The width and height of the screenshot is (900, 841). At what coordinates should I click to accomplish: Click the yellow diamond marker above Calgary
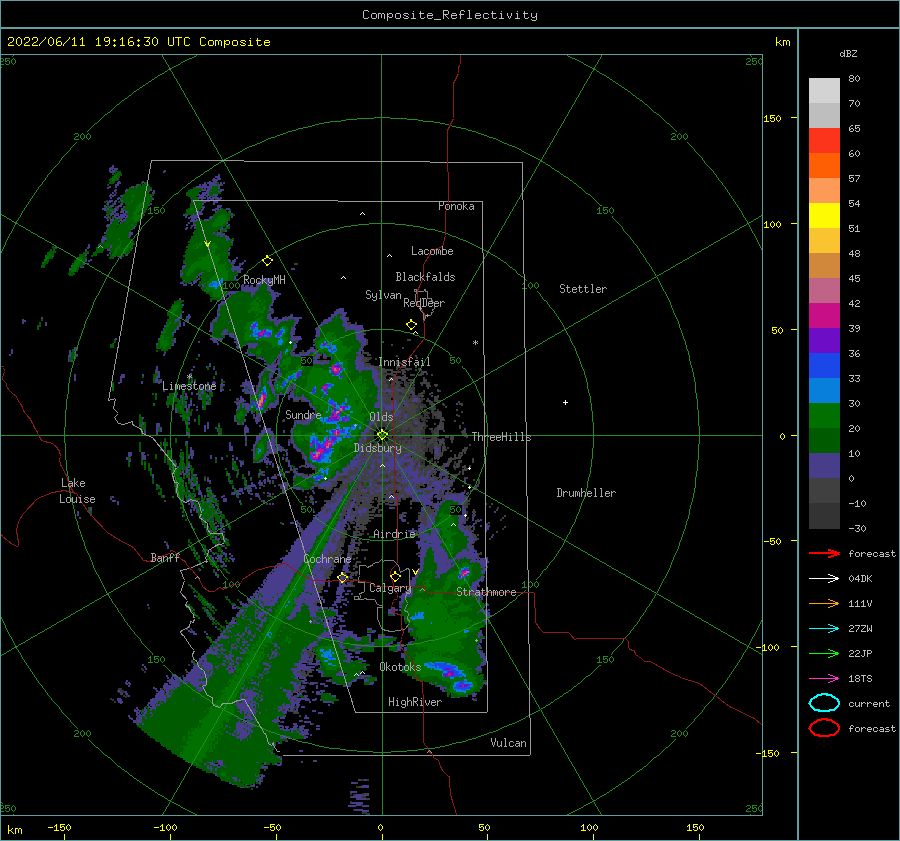point(395,576)
